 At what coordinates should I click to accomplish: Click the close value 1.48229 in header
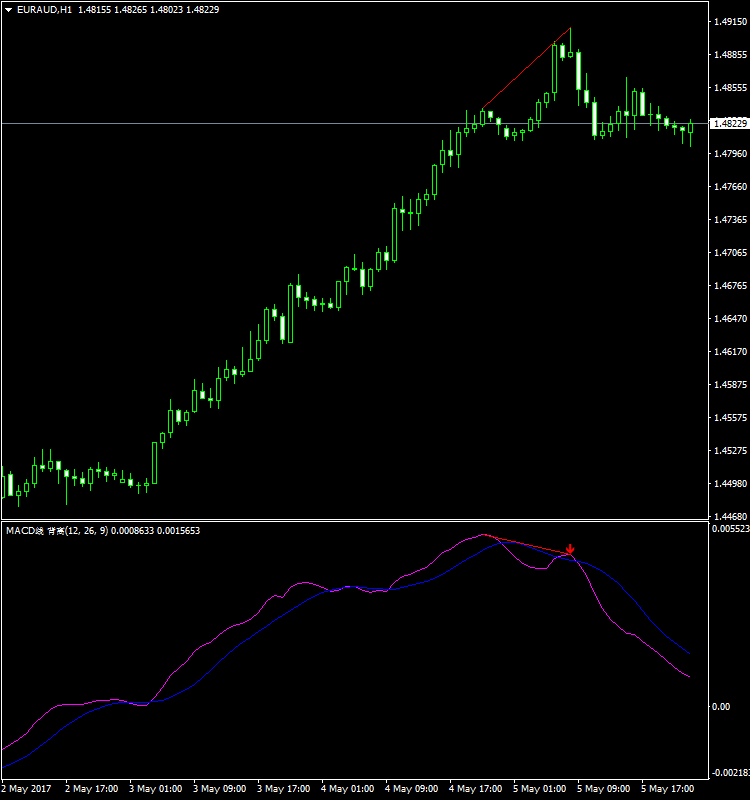tap(203, 10)
